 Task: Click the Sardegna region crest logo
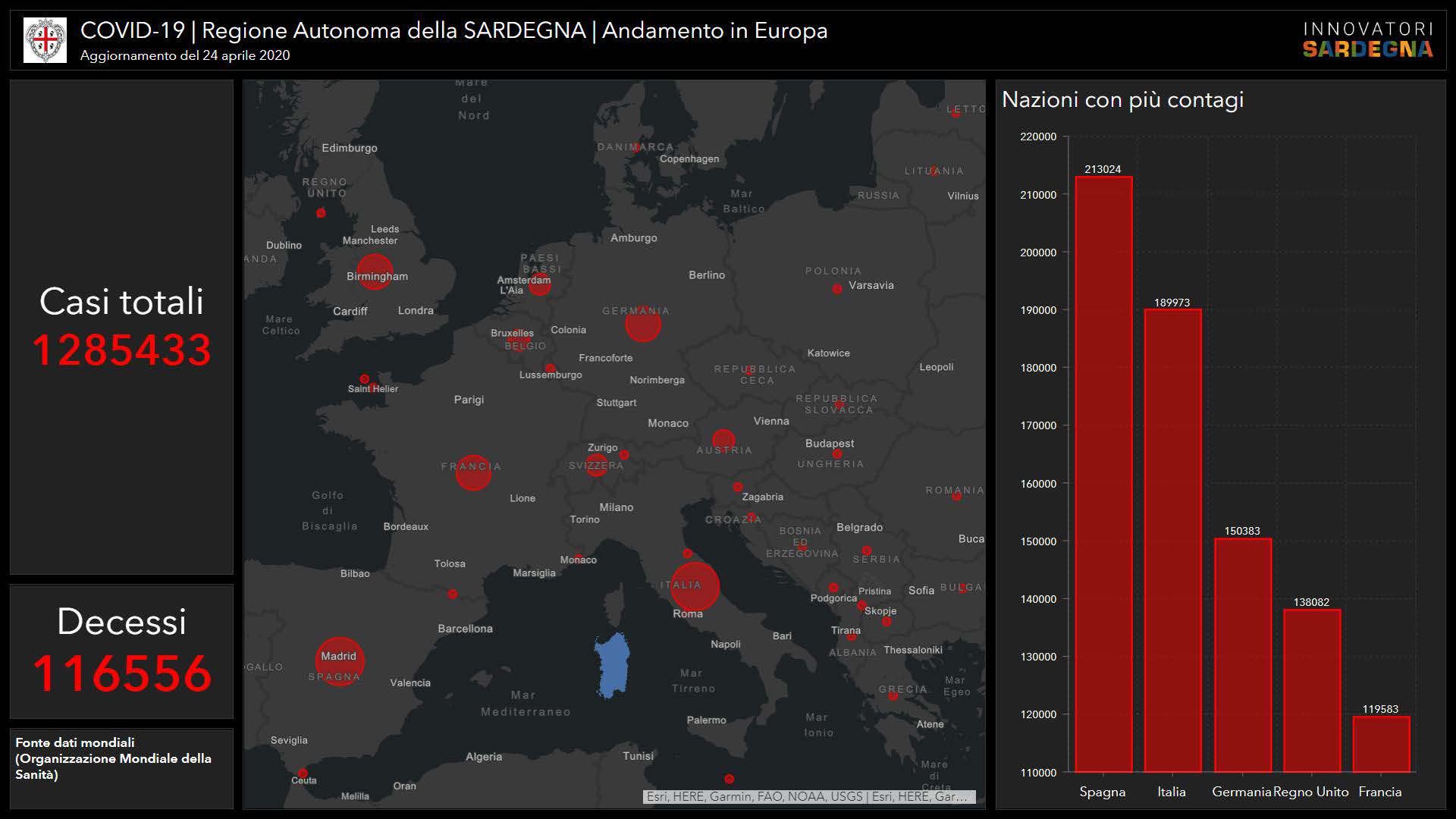45,40
